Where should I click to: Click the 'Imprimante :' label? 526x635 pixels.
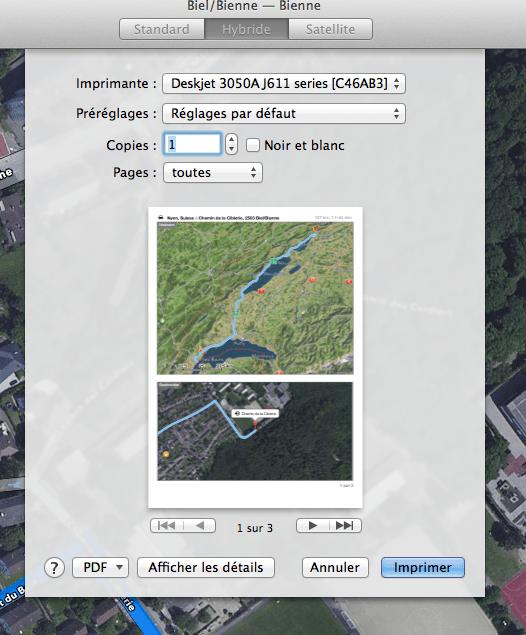coord(116,83)
